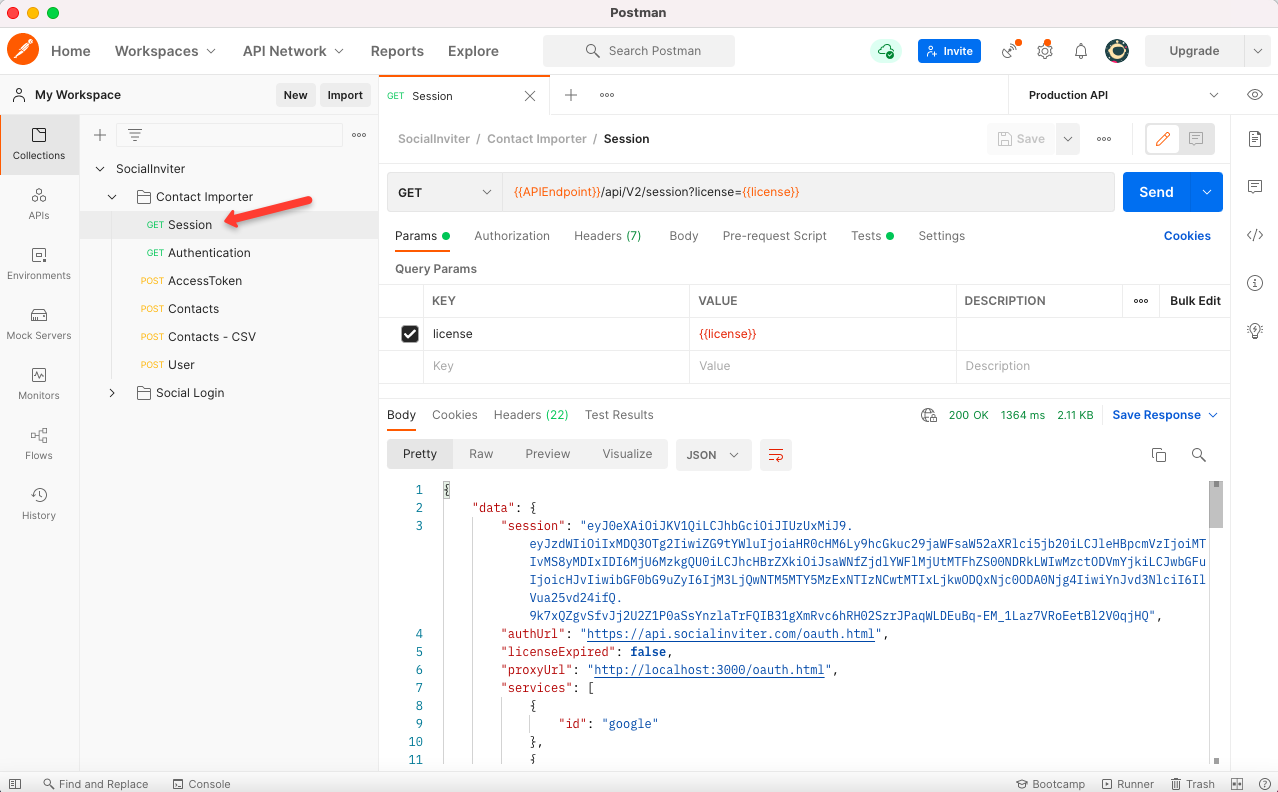Open the documentation icon in right sidebar
The height and width of the screenshot is (792, 1278).
[x=1255, y=139]
